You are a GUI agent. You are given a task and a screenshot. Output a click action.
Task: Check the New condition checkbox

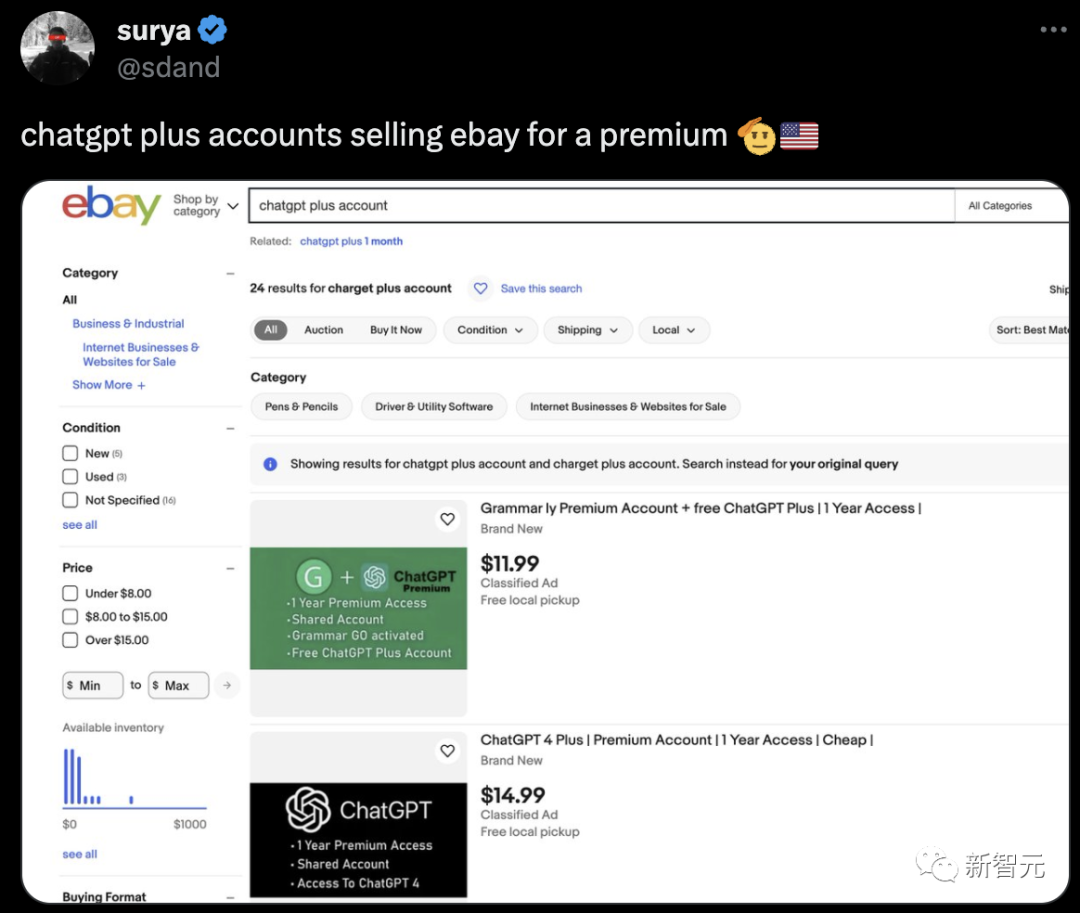(x=70, y=453)
